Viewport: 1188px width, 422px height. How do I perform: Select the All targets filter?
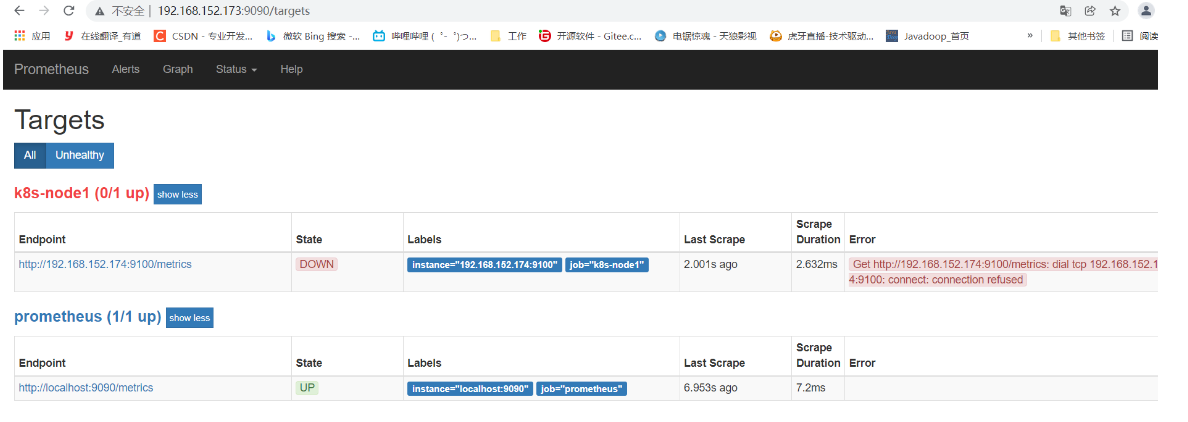point(30,156)
